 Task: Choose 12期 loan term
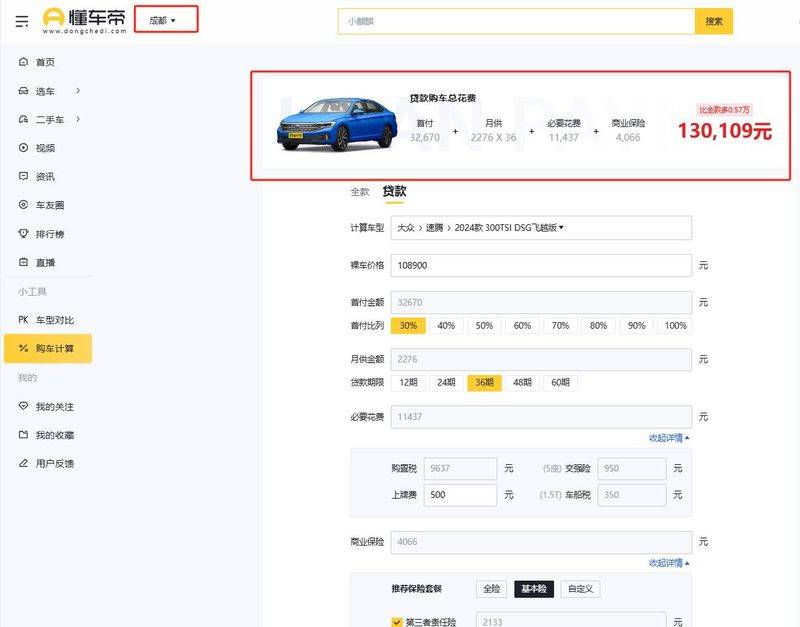tap(408, 383)
